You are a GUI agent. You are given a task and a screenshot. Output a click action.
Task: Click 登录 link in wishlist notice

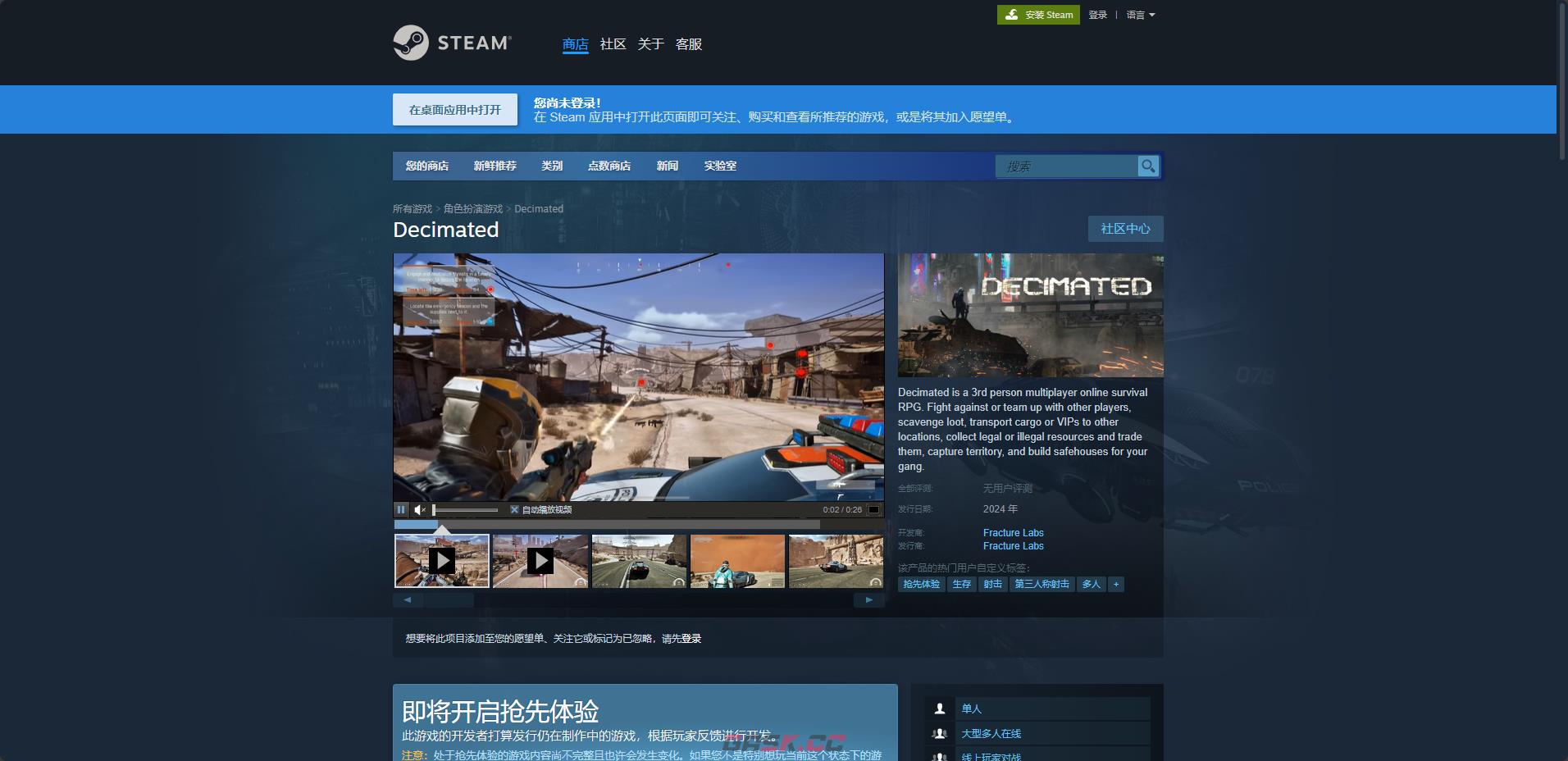pyautogui.click(x=691, y=639)
